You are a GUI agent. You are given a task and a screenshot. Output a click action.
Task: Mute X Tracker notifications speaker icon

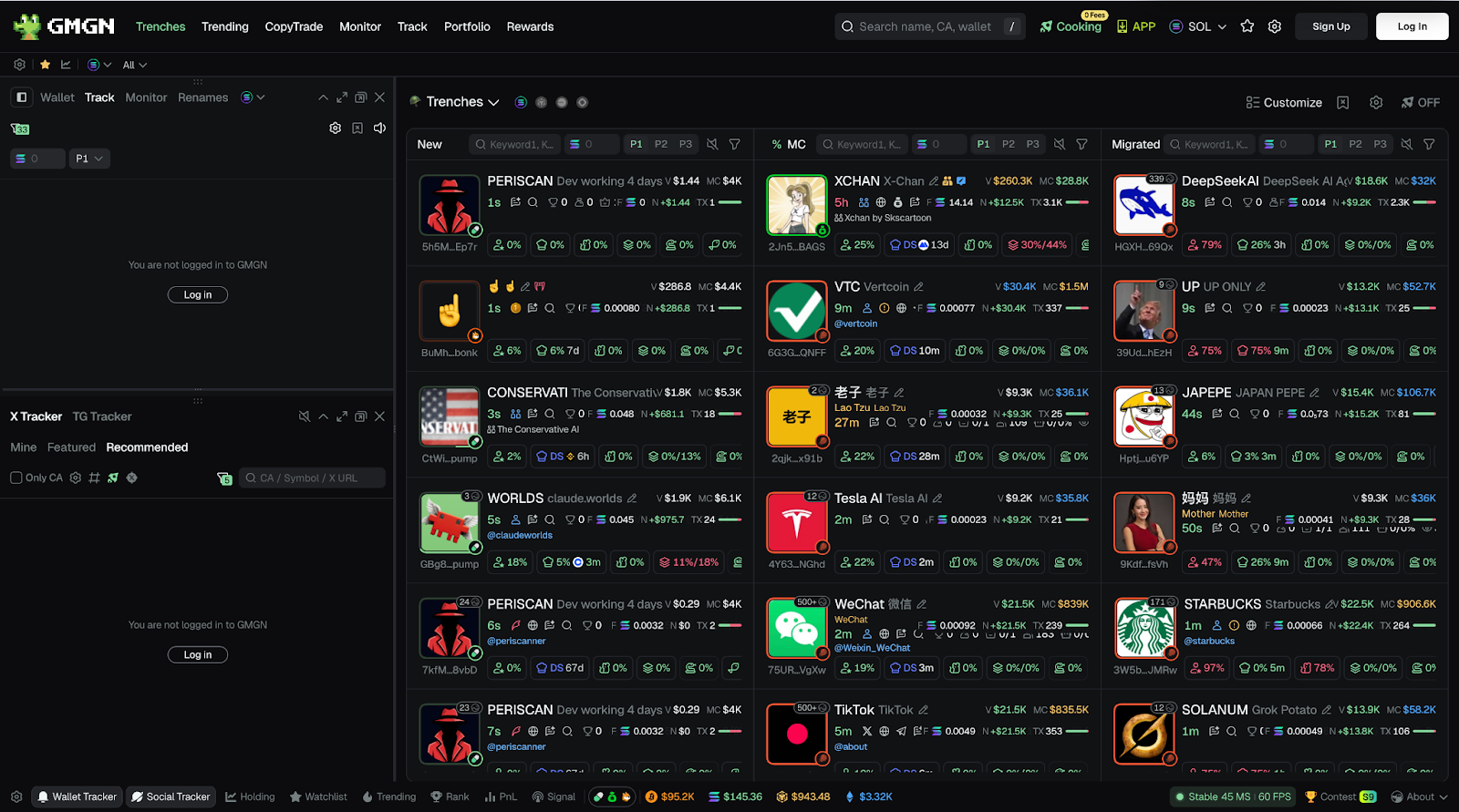click(305, 416)
